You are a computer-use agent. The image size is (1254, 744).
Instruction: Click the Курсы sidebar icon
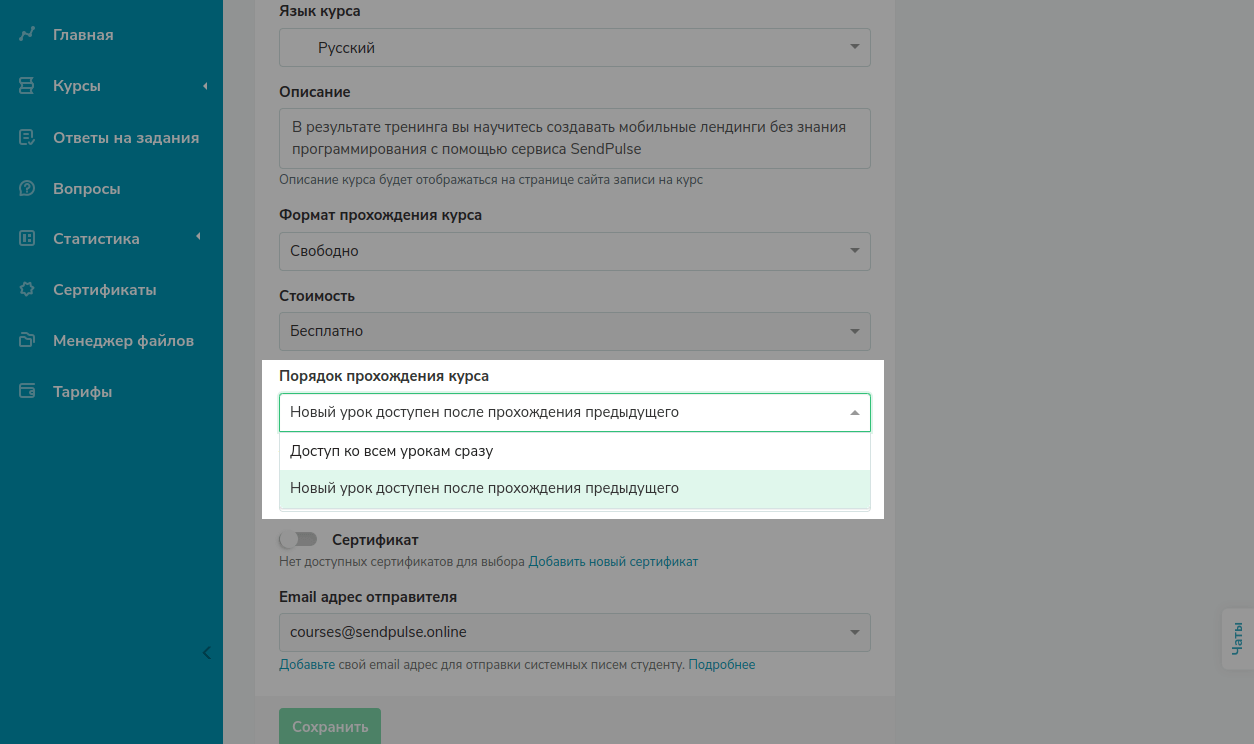point(27,86)
